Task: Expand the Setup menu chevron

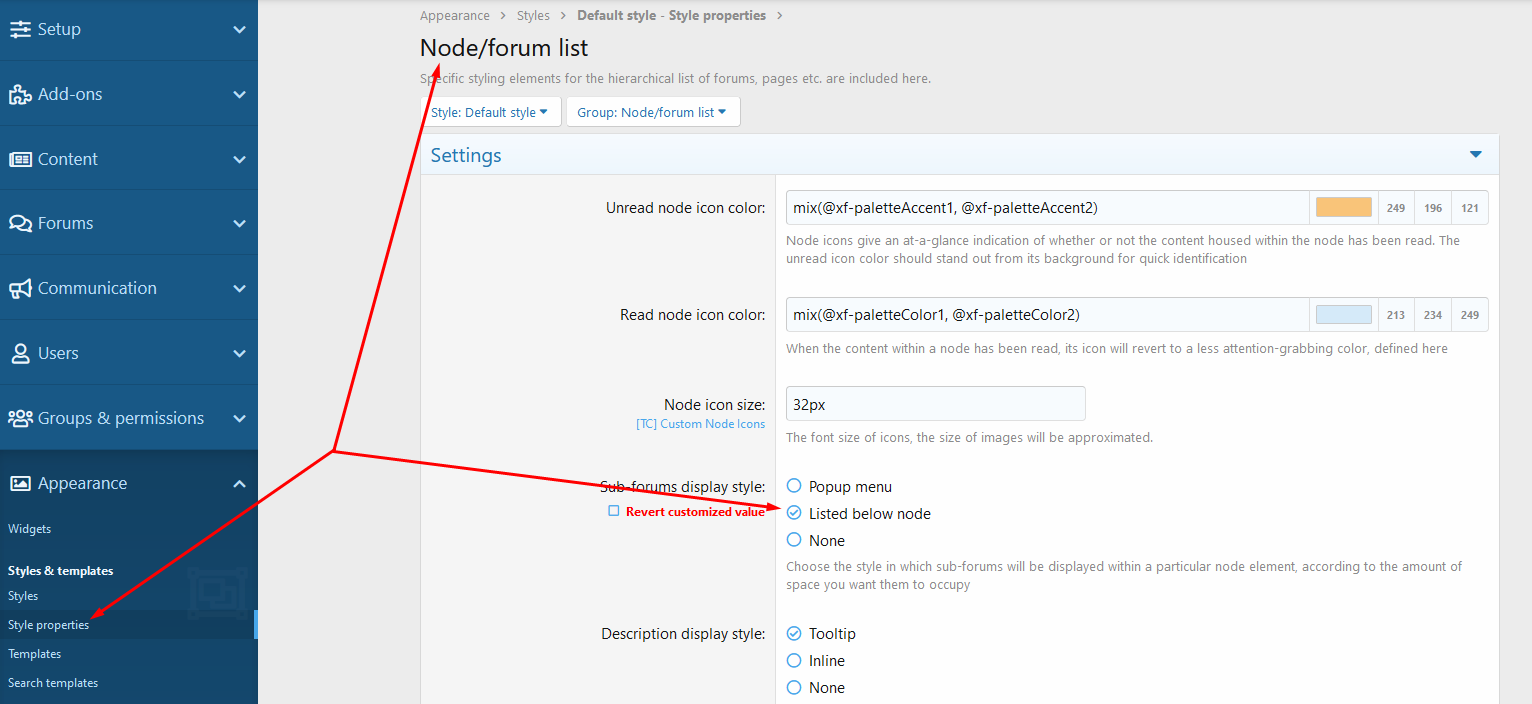Action: (239, 30)
